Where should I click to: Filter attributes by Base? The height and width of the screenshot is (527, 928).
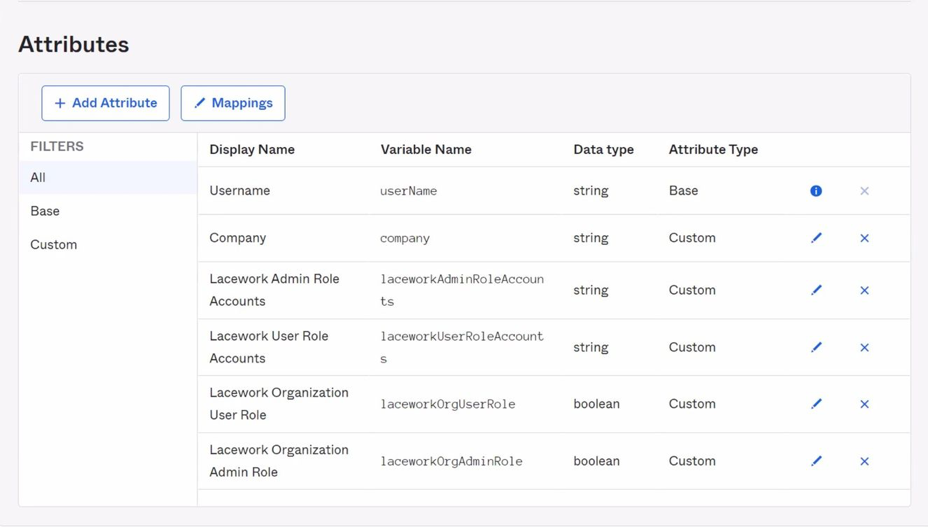(45, 211)
